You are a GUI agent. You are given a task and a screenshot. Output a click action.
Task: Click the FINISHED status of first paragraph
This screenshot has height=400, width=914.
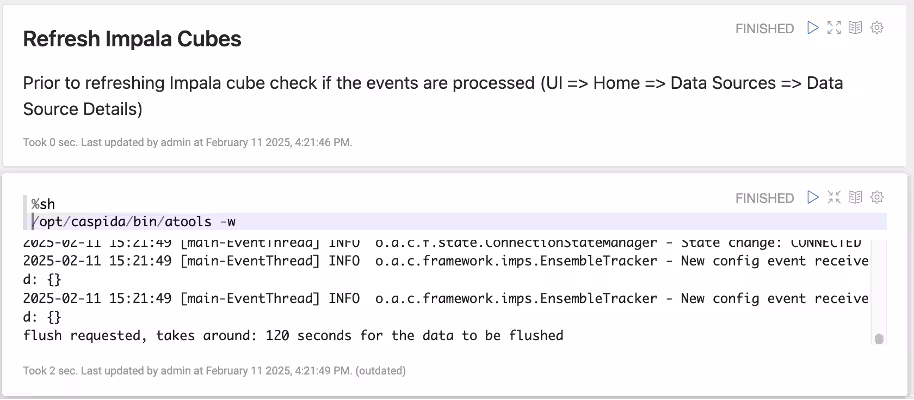coord(764,29)
